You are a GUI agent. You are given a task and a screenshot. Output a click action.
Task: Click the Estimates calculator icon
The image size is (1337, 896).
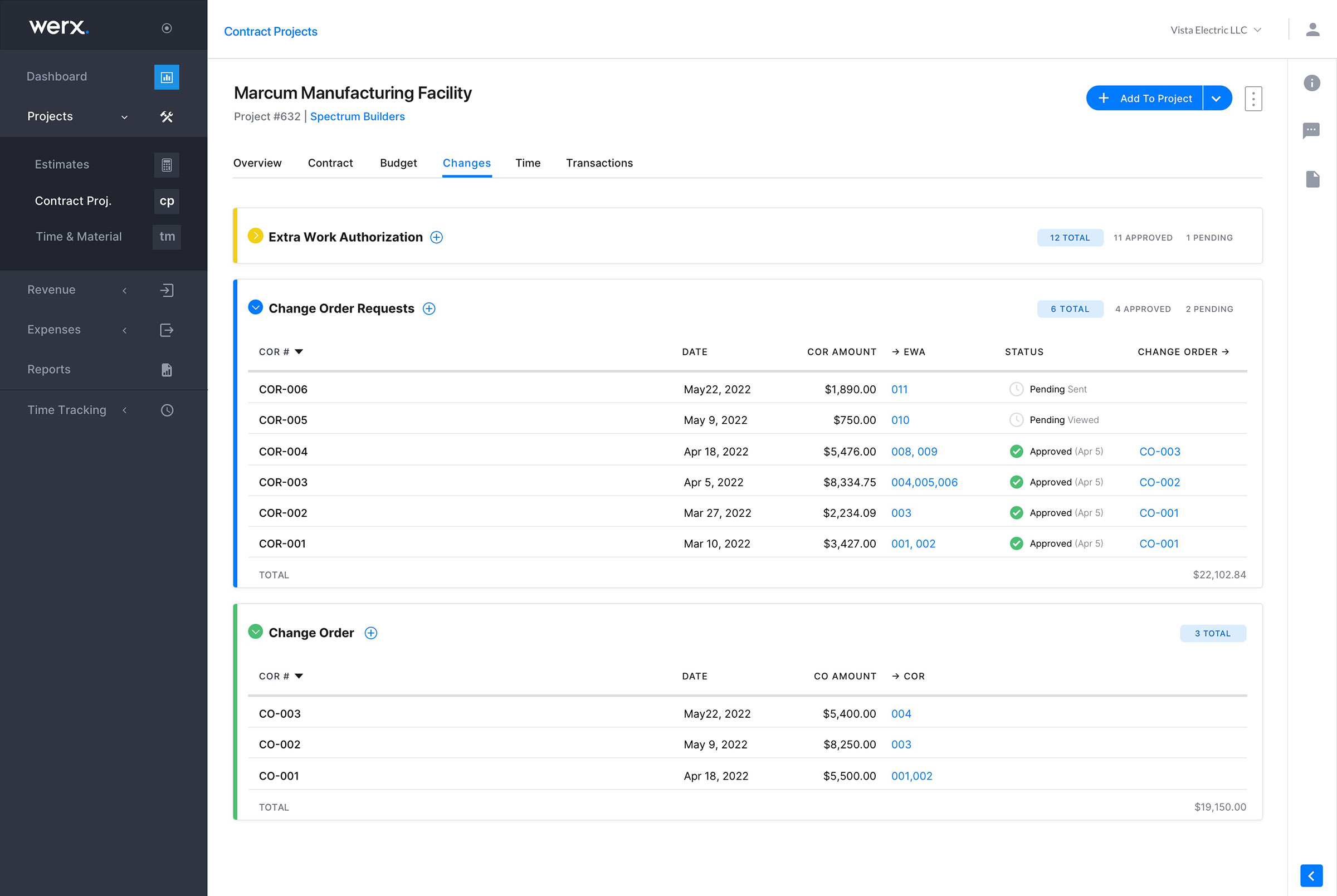(167, 165)
